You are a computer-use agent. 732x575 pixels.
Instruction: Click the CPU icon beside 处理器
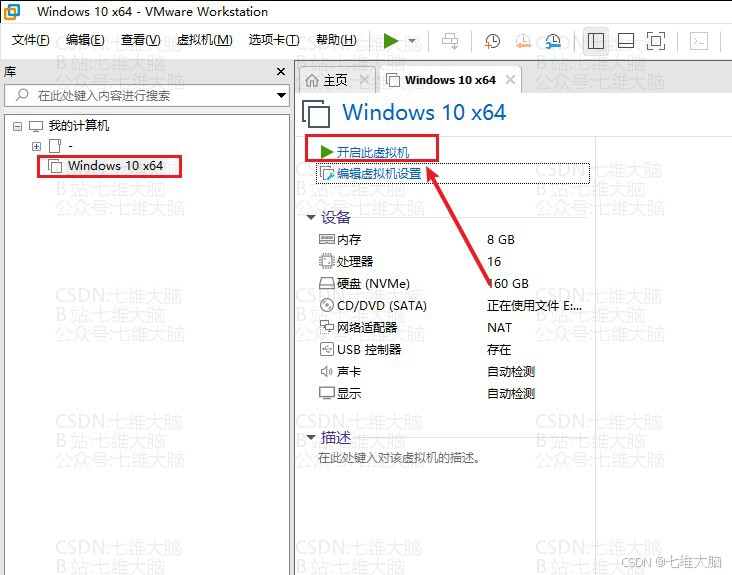[x=326, y=261]
